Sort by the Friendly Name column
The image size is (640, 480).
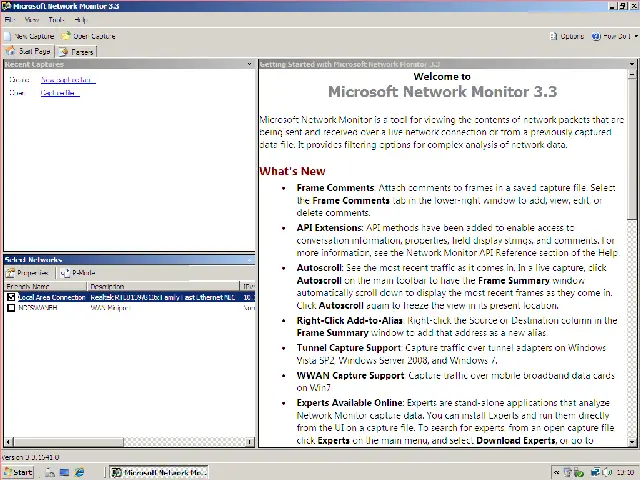click(x=45, y=286)
